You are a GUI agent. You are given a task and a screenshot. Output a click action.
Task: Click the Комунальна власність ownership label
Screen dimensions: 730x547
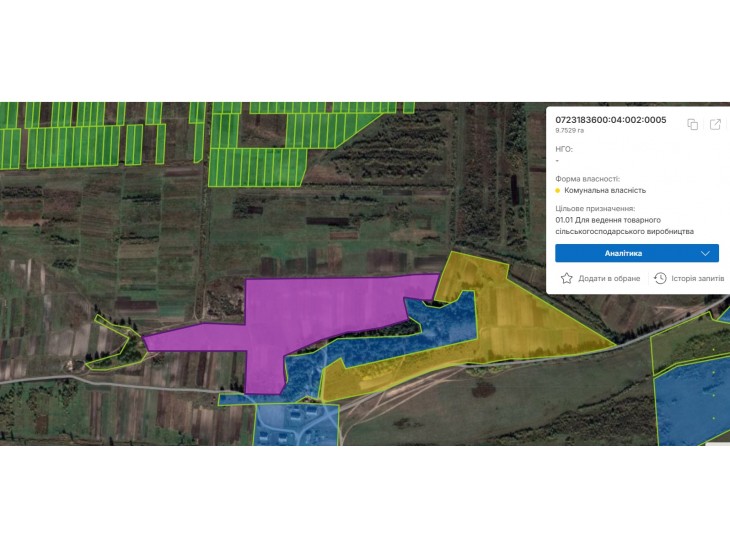[x=605, y=190]
